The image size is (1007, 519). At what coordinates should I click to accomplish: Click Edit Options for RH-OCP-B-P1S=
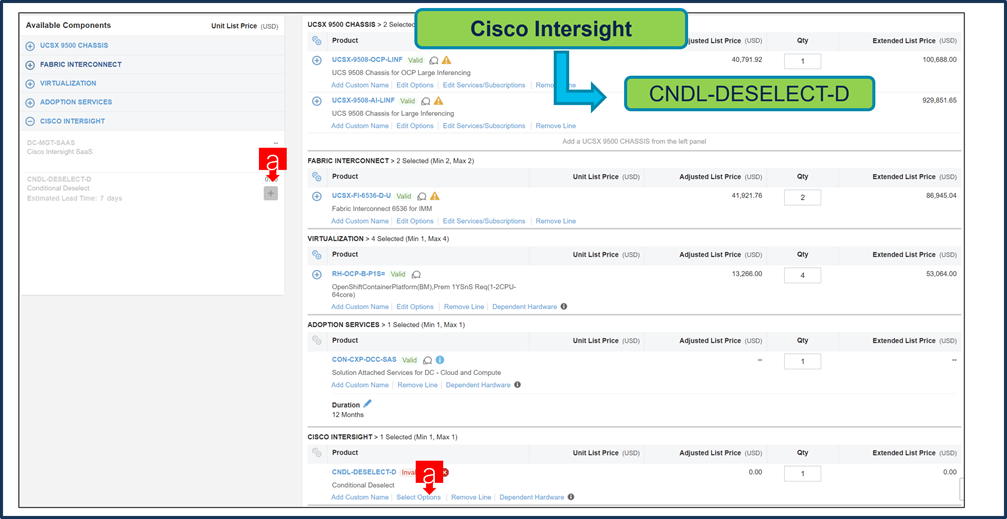(x=415, y=307)
